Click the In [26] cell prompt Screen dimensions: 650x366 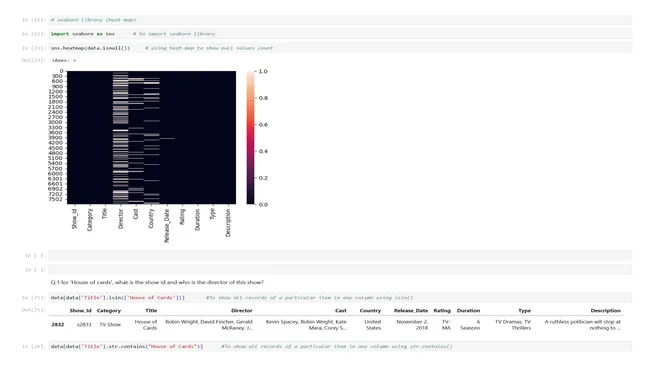[x=33, y=347]
